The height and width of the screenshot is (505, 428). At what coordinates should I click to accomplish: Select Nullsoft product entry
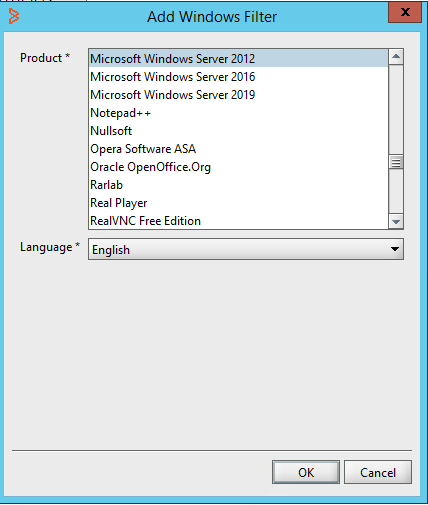(x=239, y=131)
